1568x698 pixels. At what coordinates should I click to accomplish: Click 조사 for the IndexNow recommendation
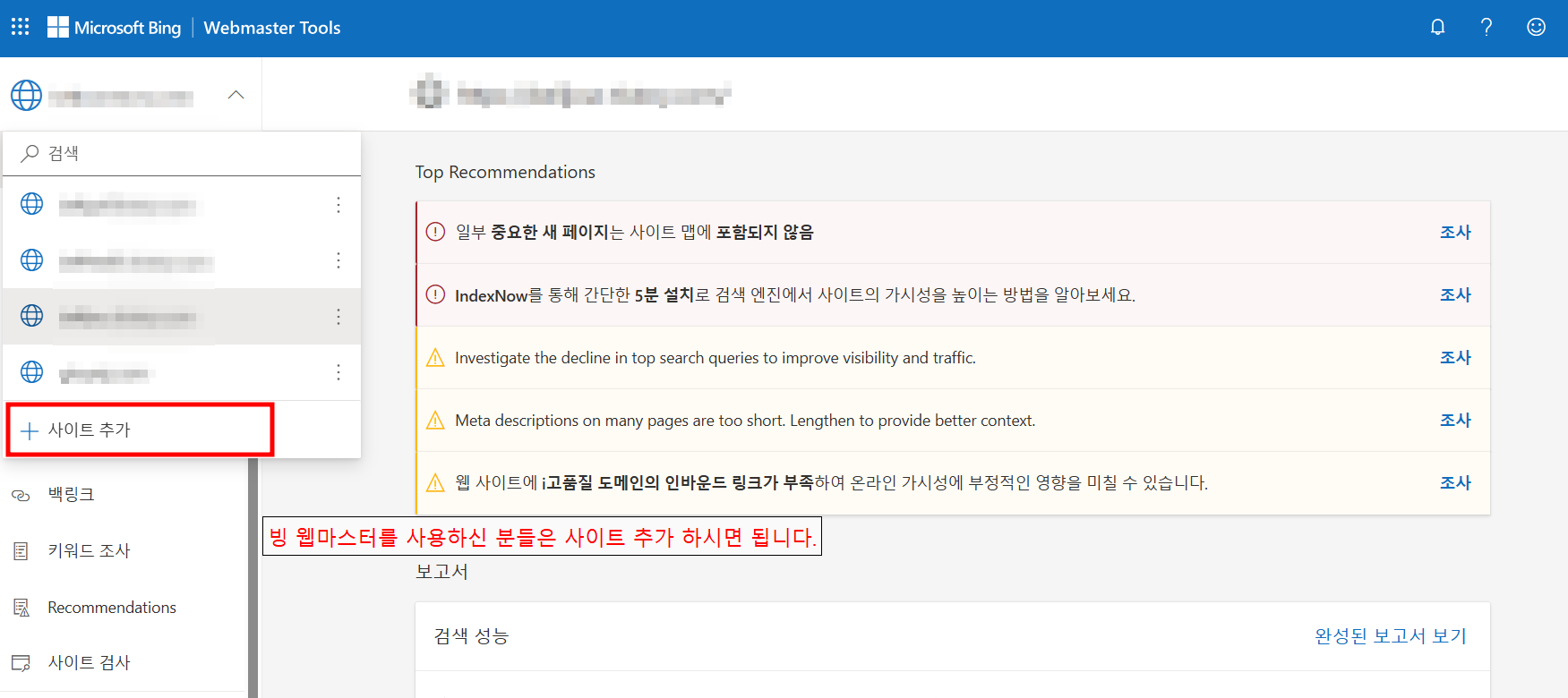[1455, 294]
